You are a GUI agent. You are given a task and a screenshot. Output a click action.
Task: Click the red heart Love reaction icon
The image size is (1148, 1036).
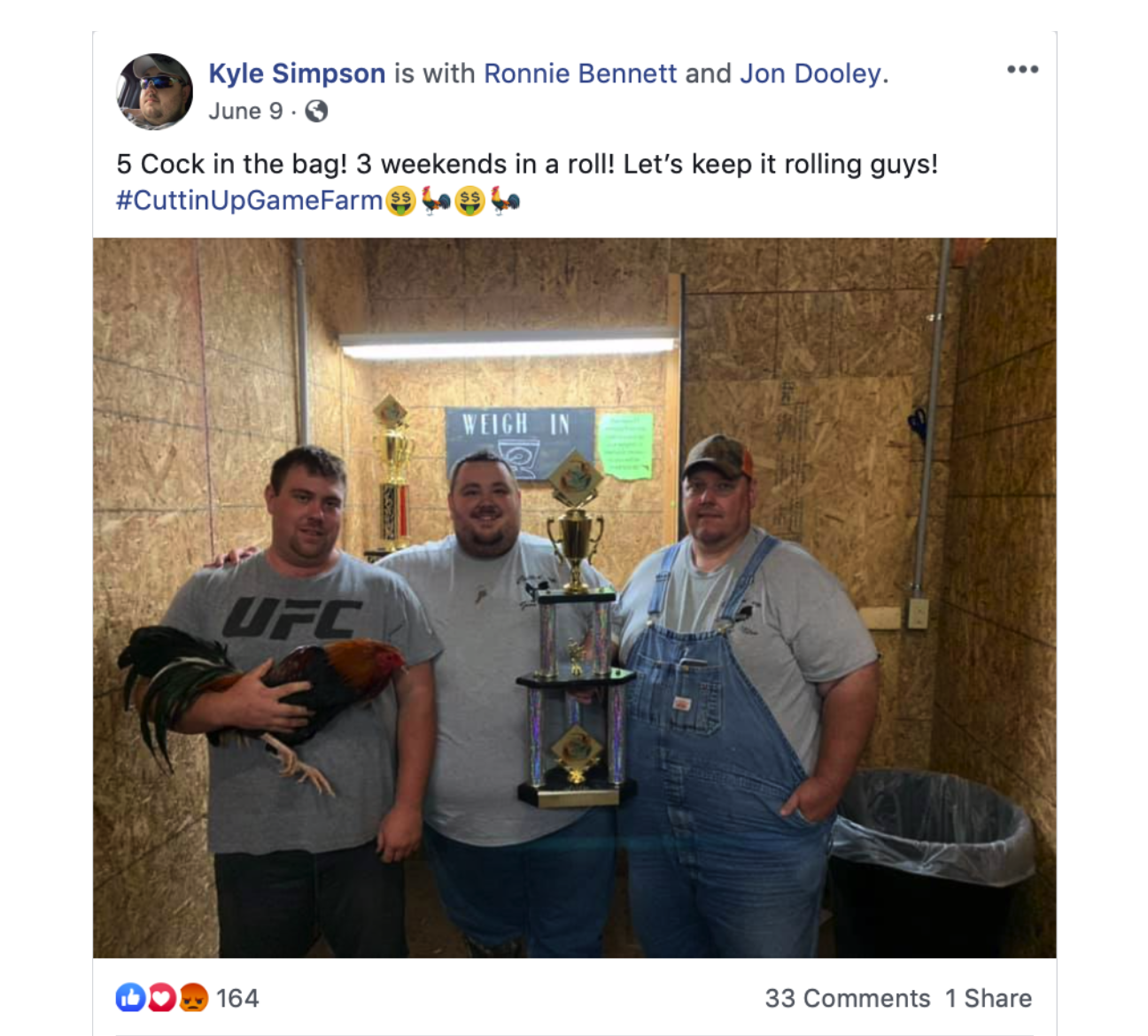161,998
